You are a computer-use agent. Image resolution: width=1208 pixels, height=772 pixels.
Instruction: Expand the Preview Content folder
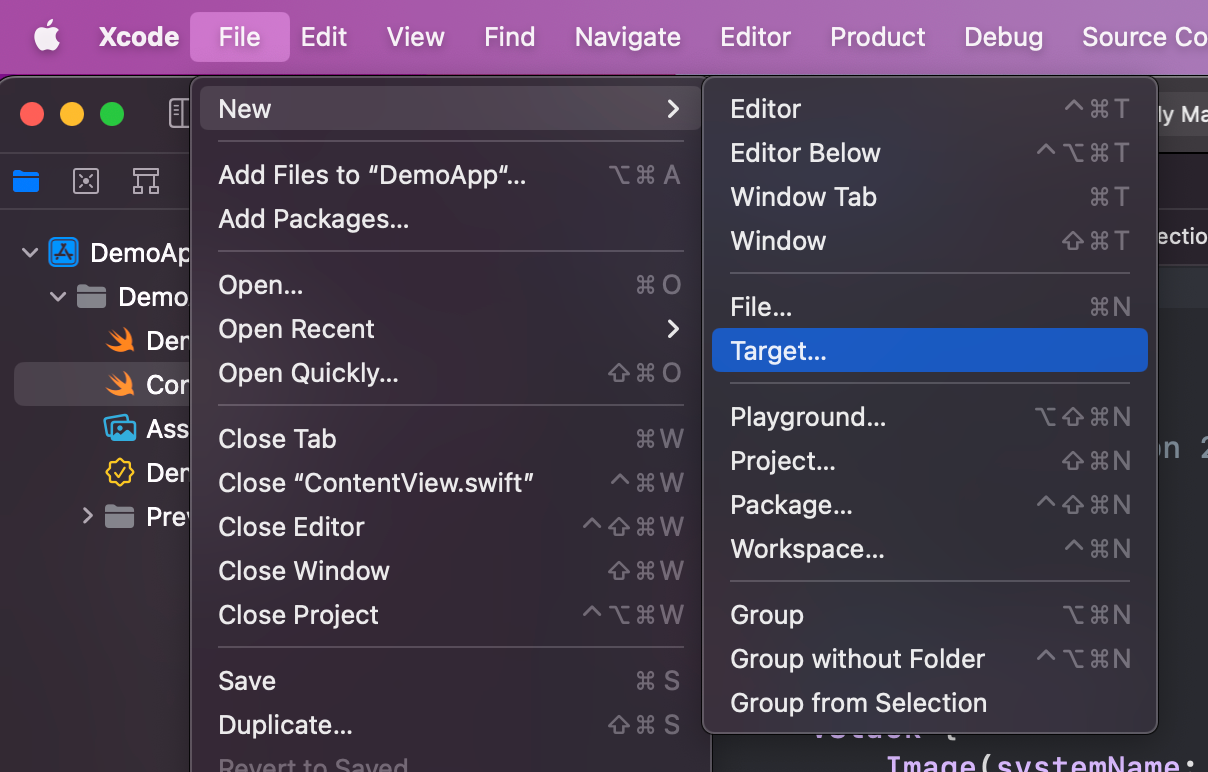(x=85, y=516)
